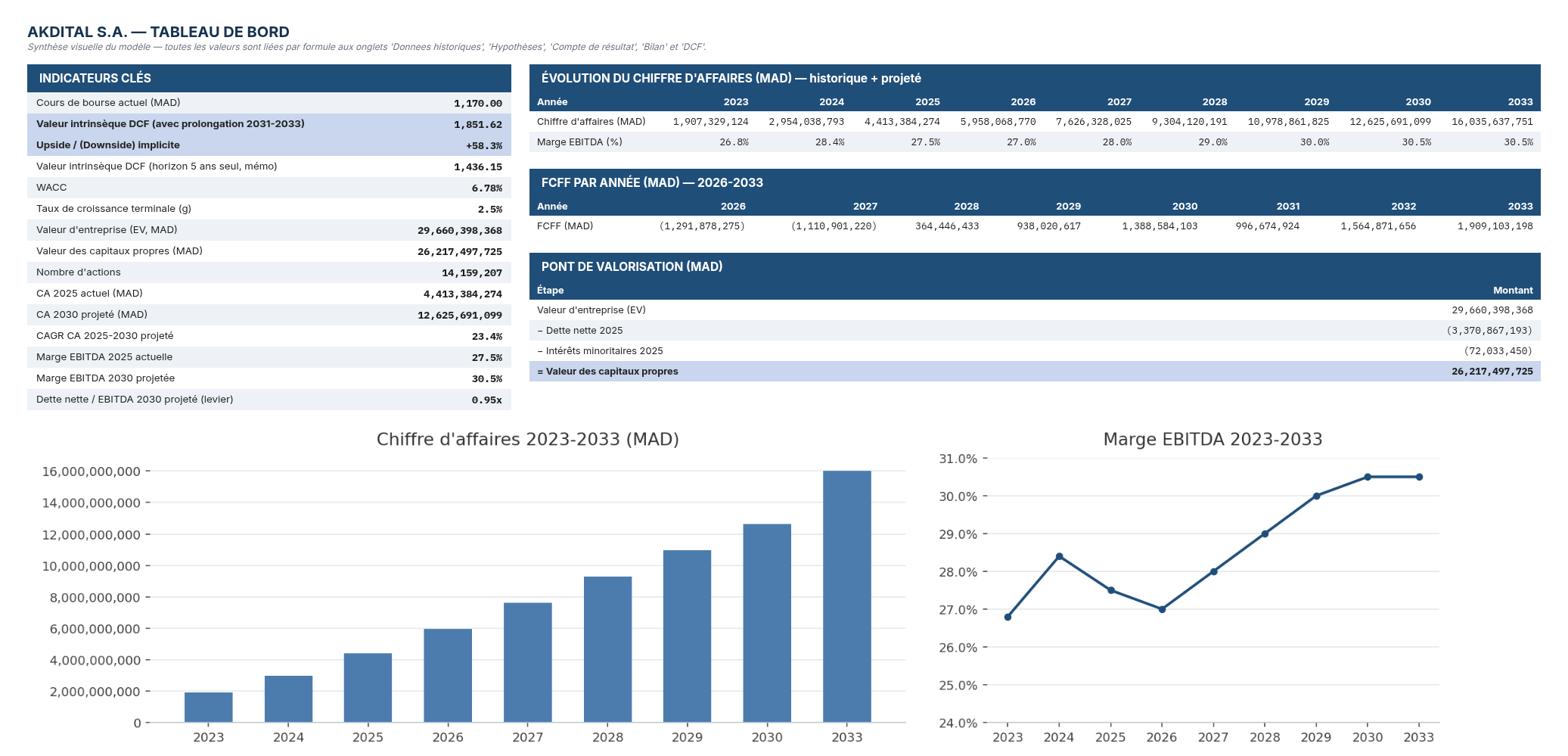The height and width of the screenshot is (756, 1568).
Task: Select the Valeur intrinsèque DCF value 1,851.62
Action: click(x=477, y=125)
